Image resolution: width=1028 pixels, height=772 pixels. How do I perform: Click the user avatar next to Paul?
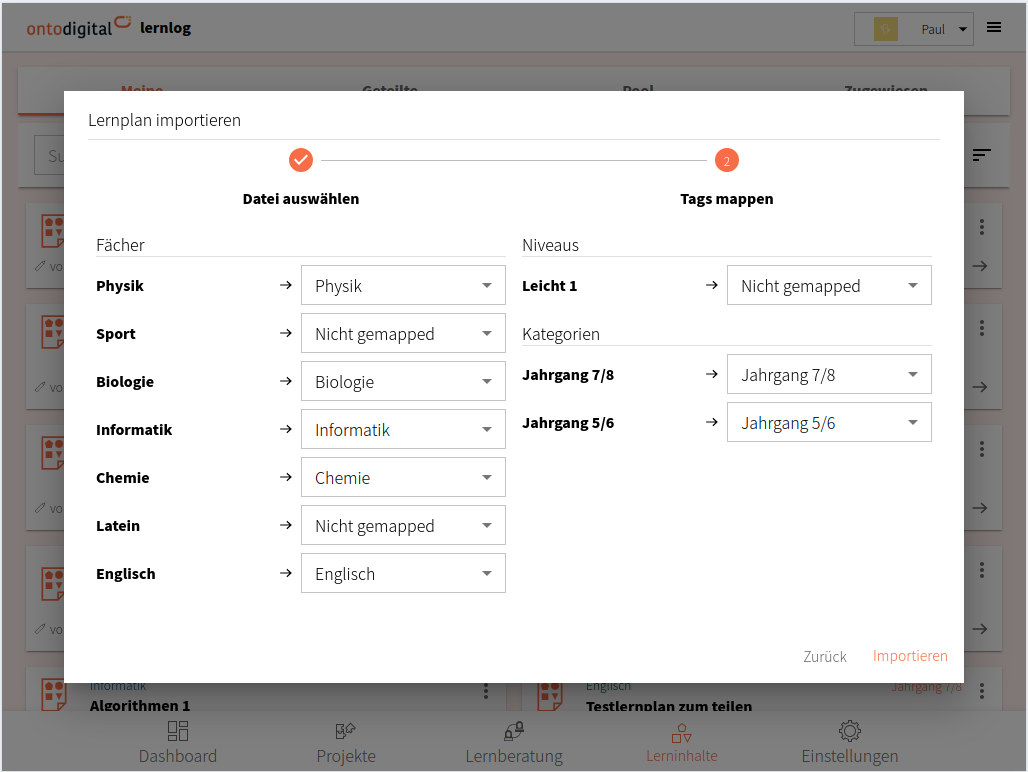pyautogui.click(x=886, y=29)
